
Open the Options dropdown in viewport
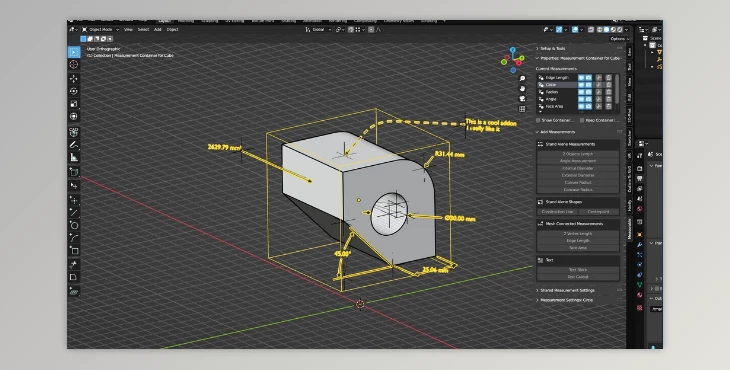(619, 39)
